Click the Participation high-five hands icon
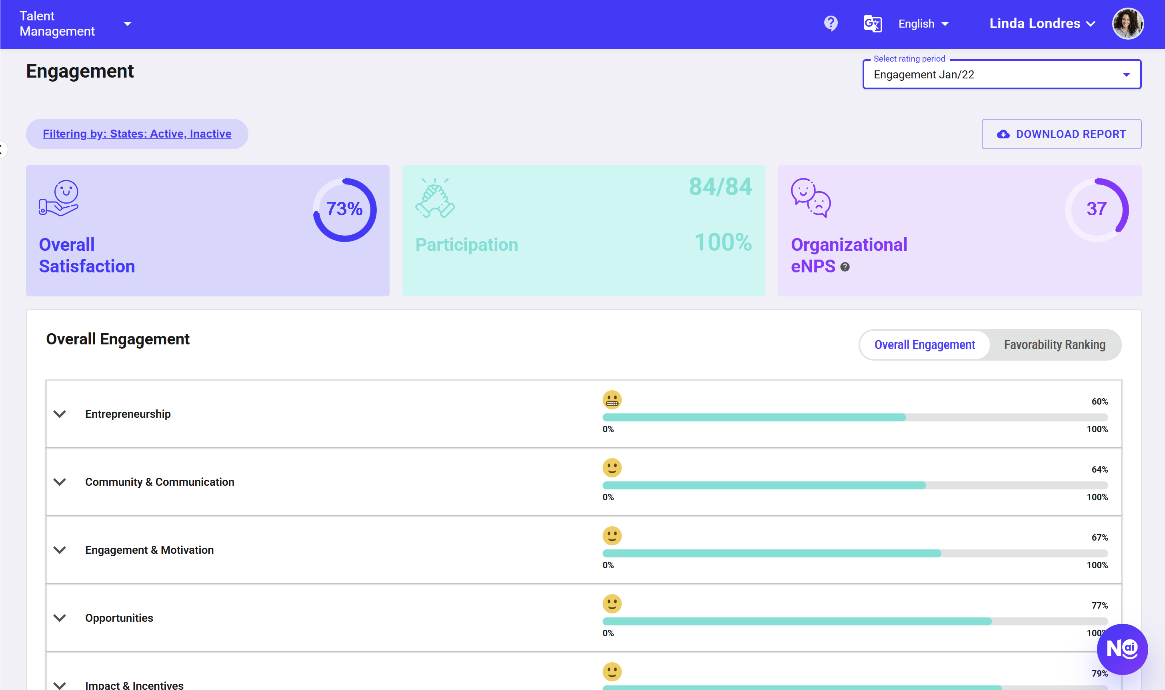 tap(435, 198)
